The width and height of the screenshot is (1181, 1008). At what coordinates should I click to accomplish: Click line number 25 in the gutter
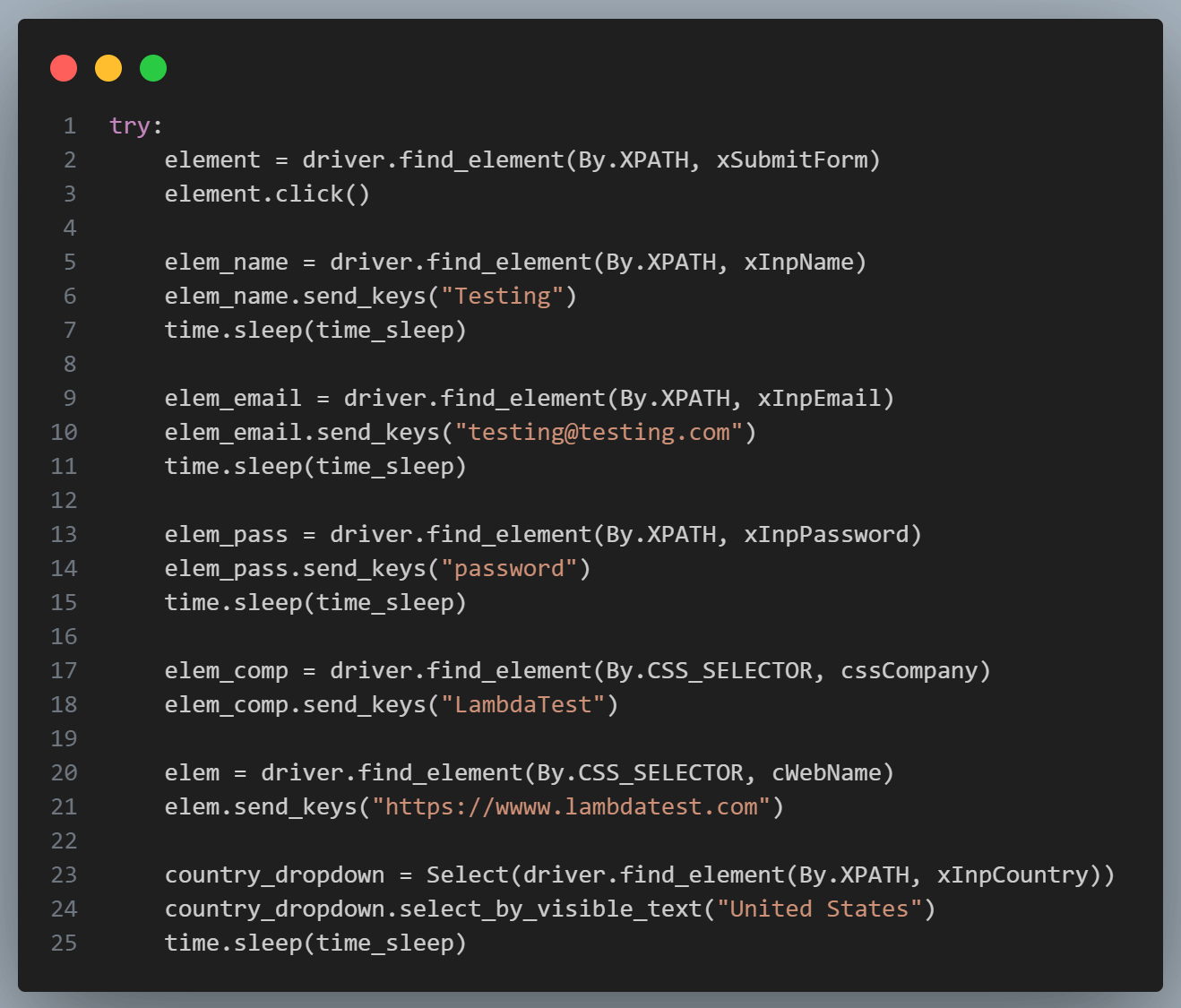pos(64,943)
